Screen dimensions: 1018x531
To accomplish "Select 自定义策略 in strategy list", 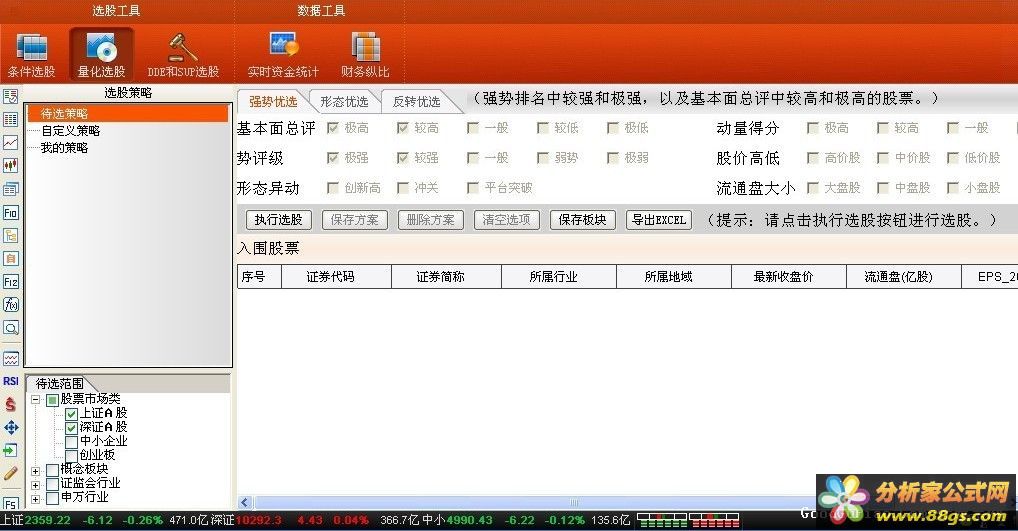I will (71, 130).
